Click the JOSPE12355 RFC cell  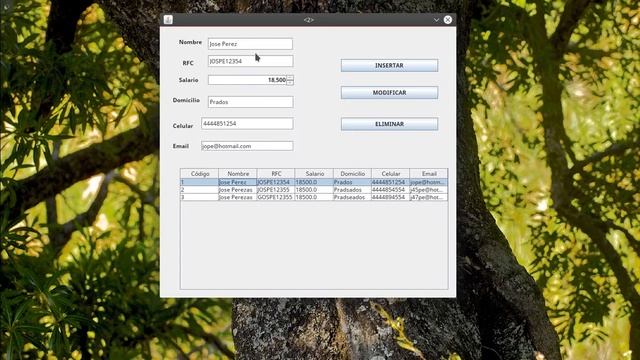(x=276, y=190)
